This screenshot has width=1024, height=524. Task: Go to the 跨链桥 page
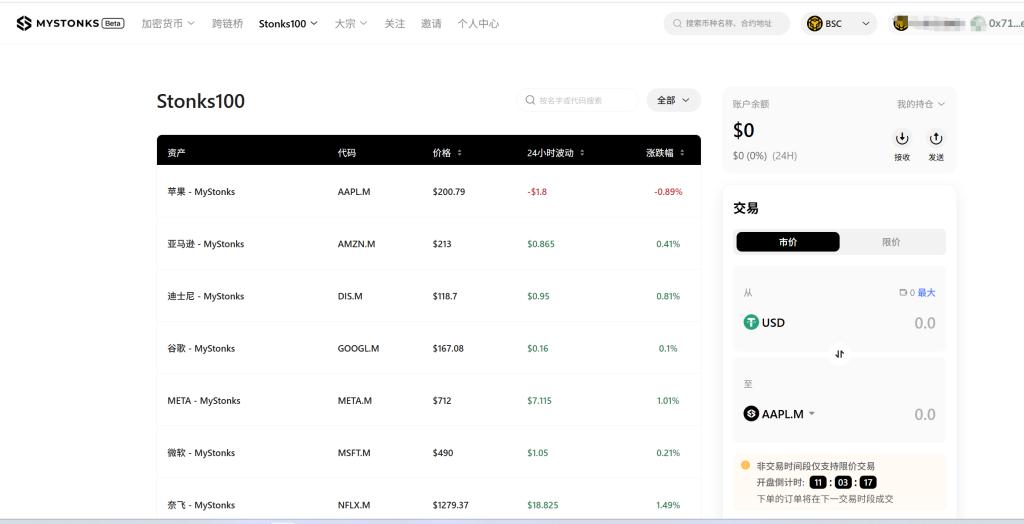pyautogui.click(x=227, y=23)
